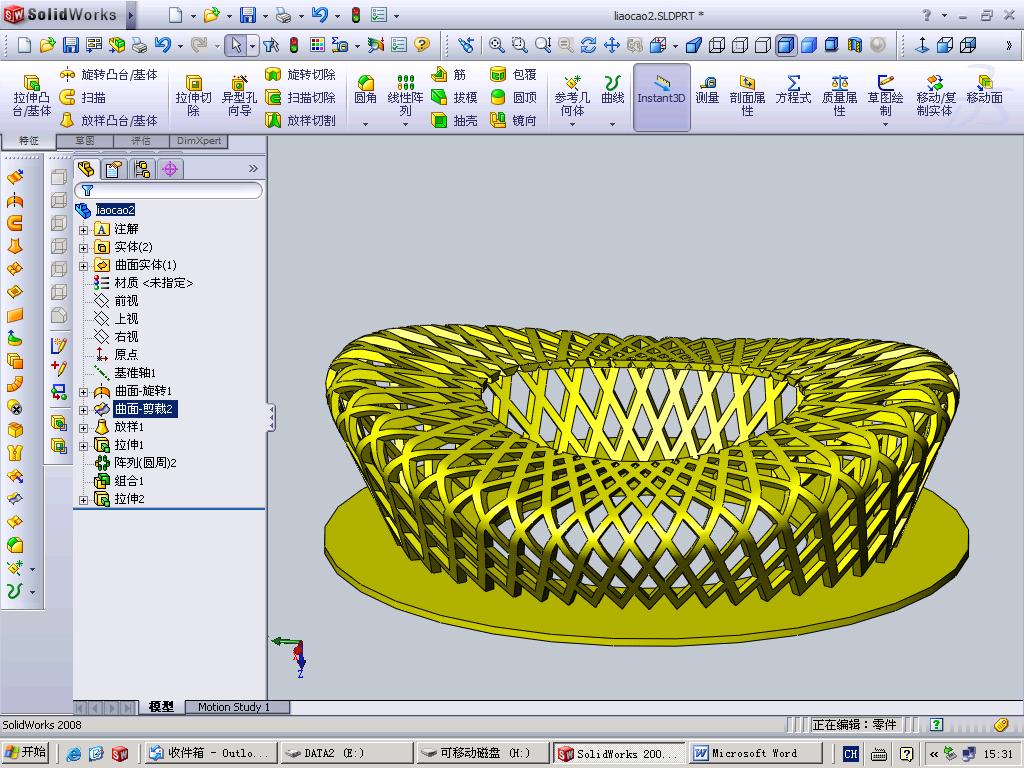1024x768 pixels.
Task: Choose the Draft (拔模) tool
Action: tap(455, 97)
